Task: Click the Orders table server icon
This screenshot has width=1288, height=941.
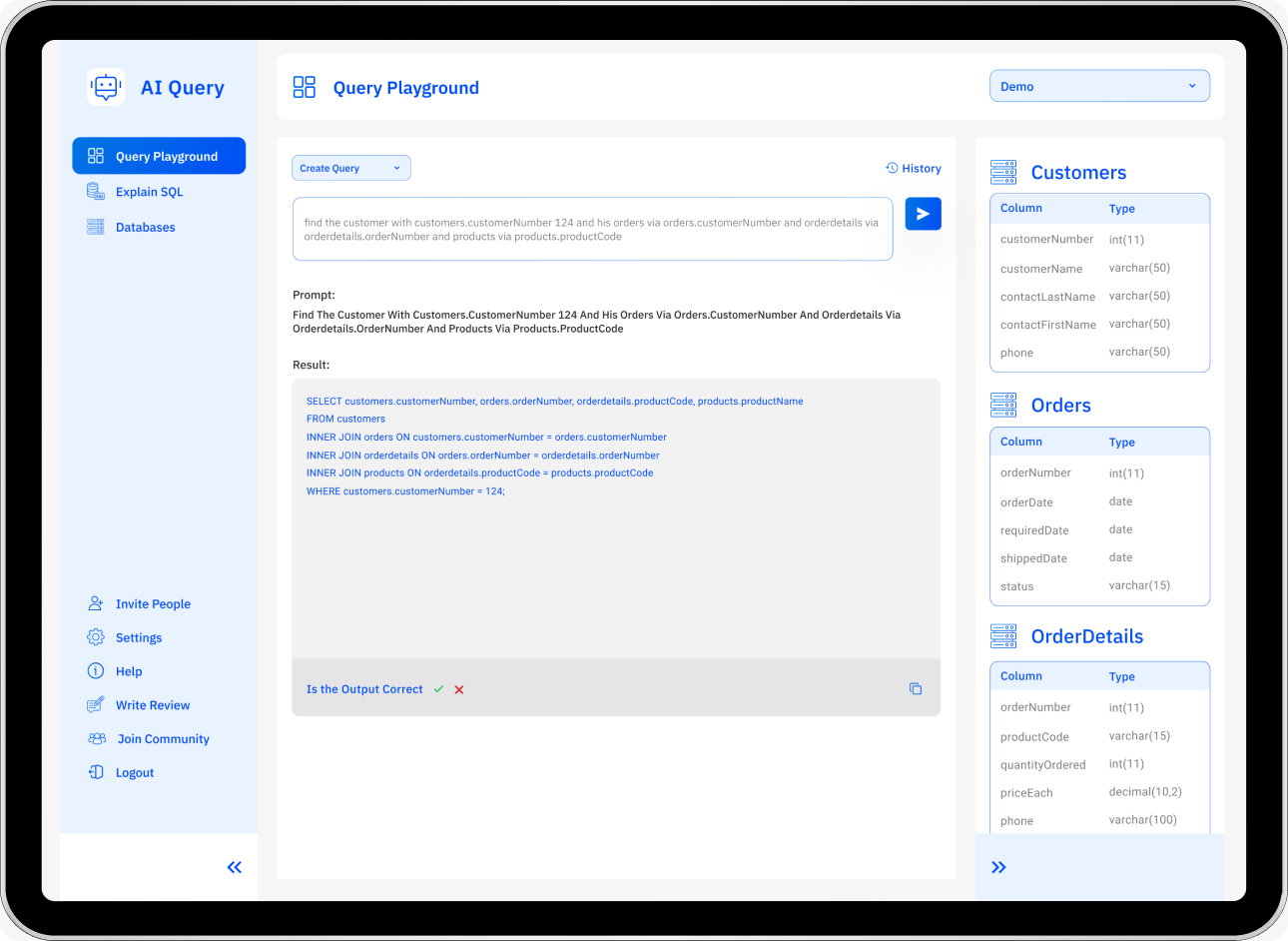Action: [x=1003, y=404]
